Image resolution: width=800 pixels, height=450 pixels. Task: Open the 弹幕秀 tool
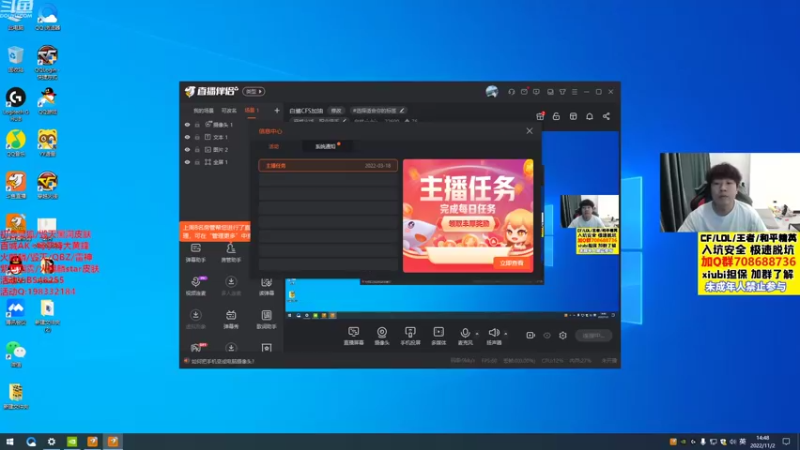coord(231,319)
